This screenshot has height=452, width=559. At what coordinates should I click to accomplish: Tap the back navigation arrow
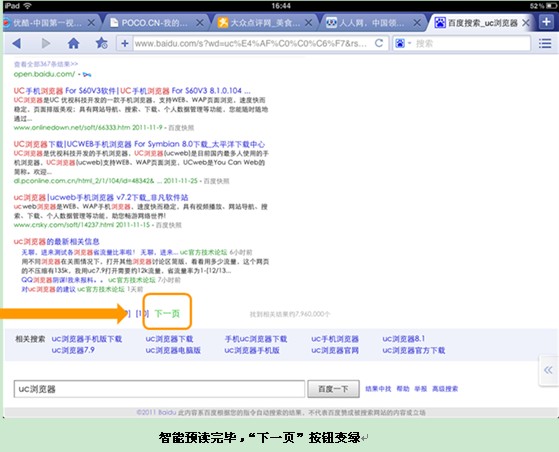click(x=17, y=43)
